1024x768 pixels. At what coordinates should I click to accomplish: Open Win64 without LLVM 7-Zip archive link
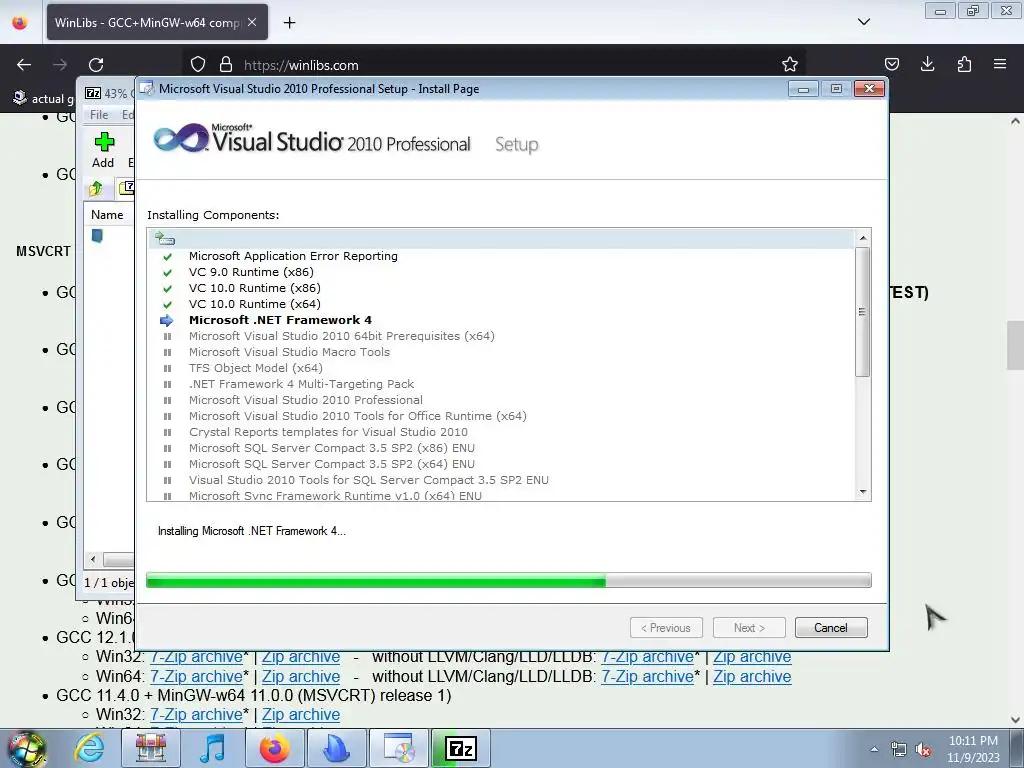(647, 677)
